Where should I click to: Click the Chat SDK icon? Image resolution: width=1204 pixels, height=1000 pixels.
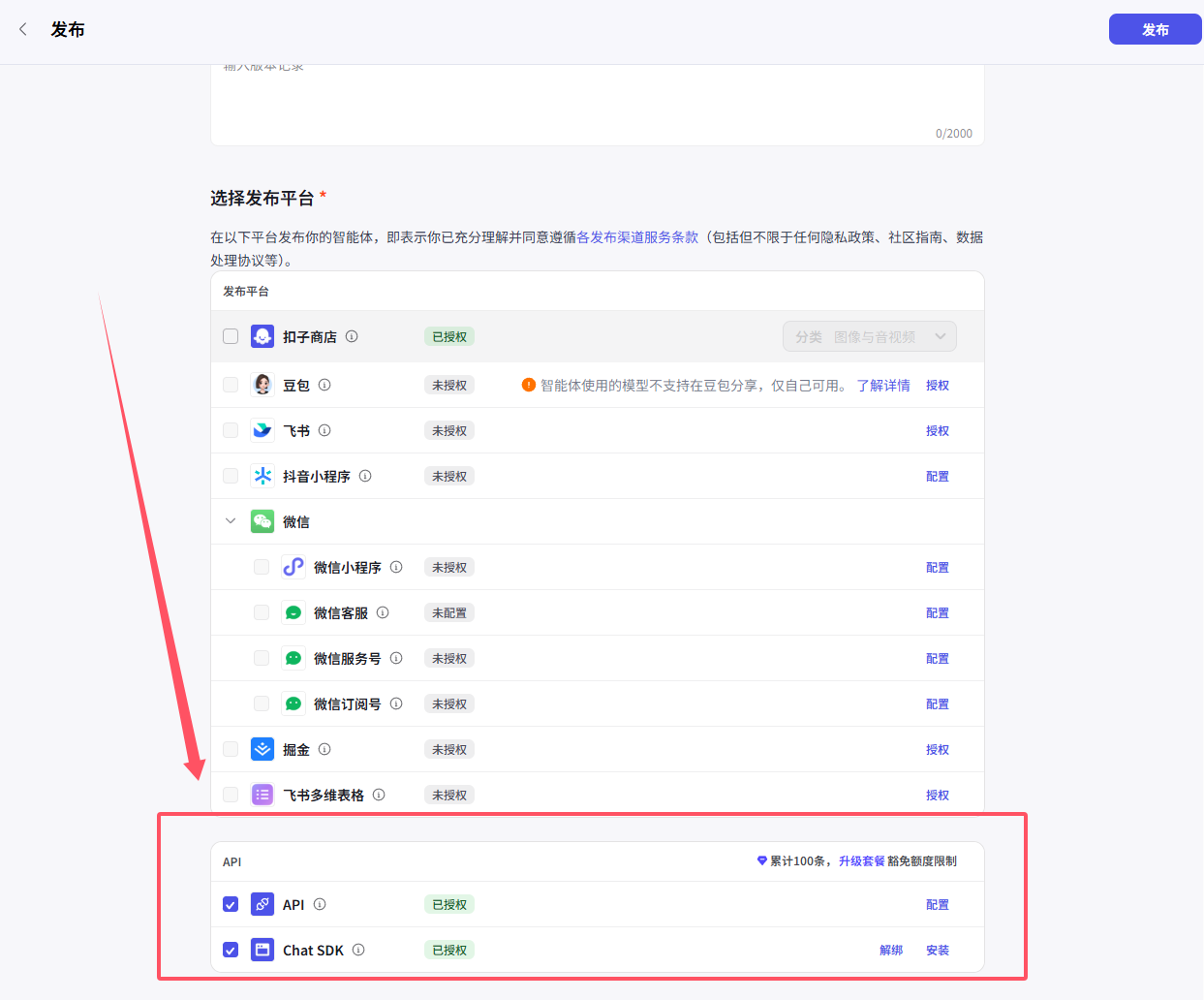tap(262, 949)
